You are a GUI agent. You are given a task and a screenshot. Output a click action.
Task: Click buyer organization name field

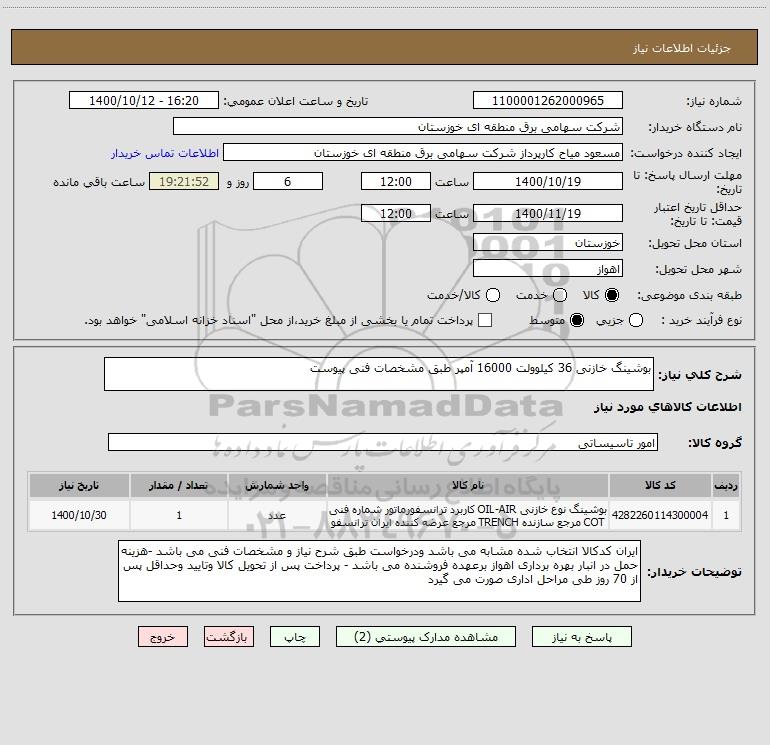(x=398, y=127)
